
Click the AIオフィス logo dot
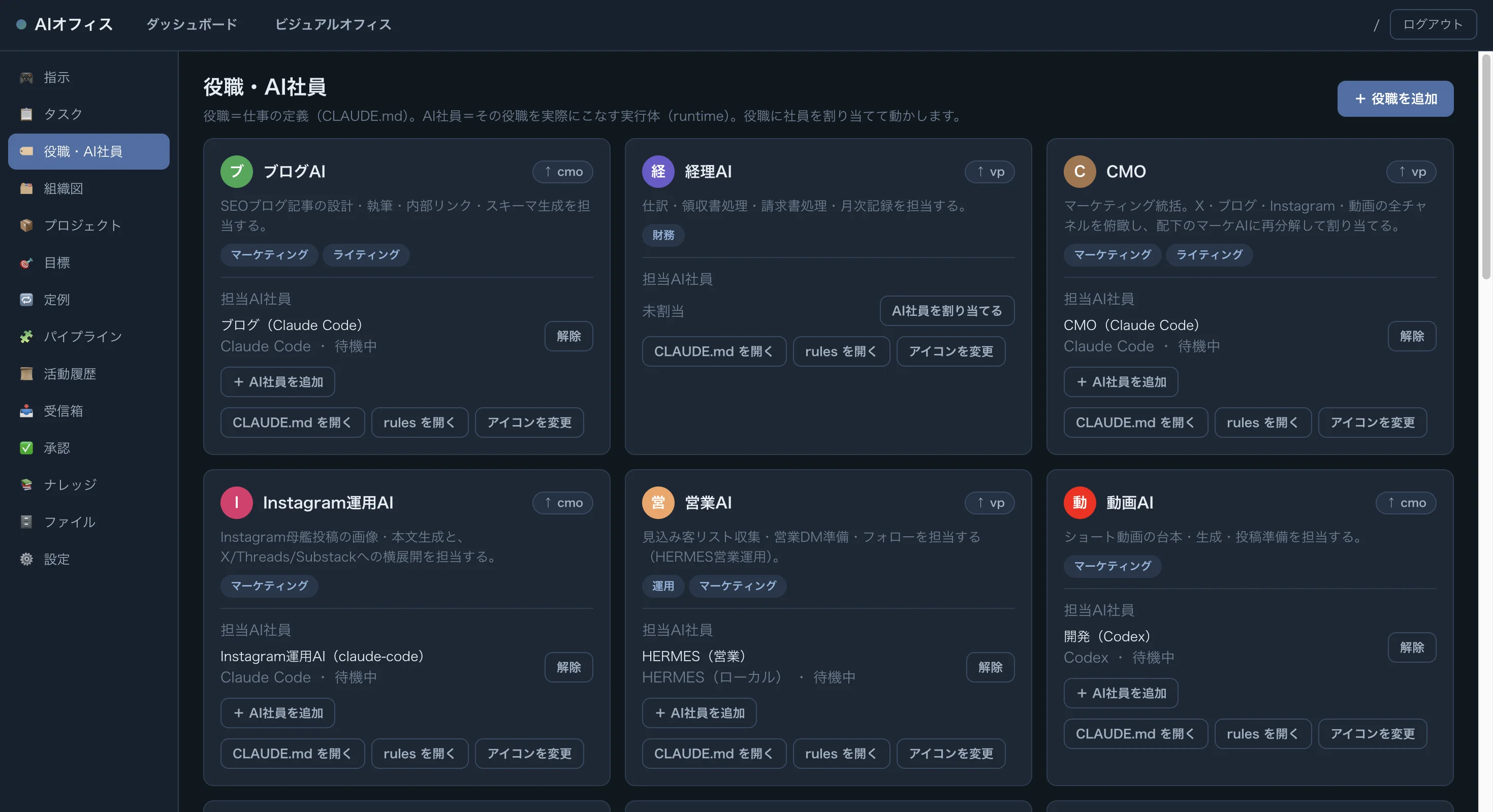(21, 24)
